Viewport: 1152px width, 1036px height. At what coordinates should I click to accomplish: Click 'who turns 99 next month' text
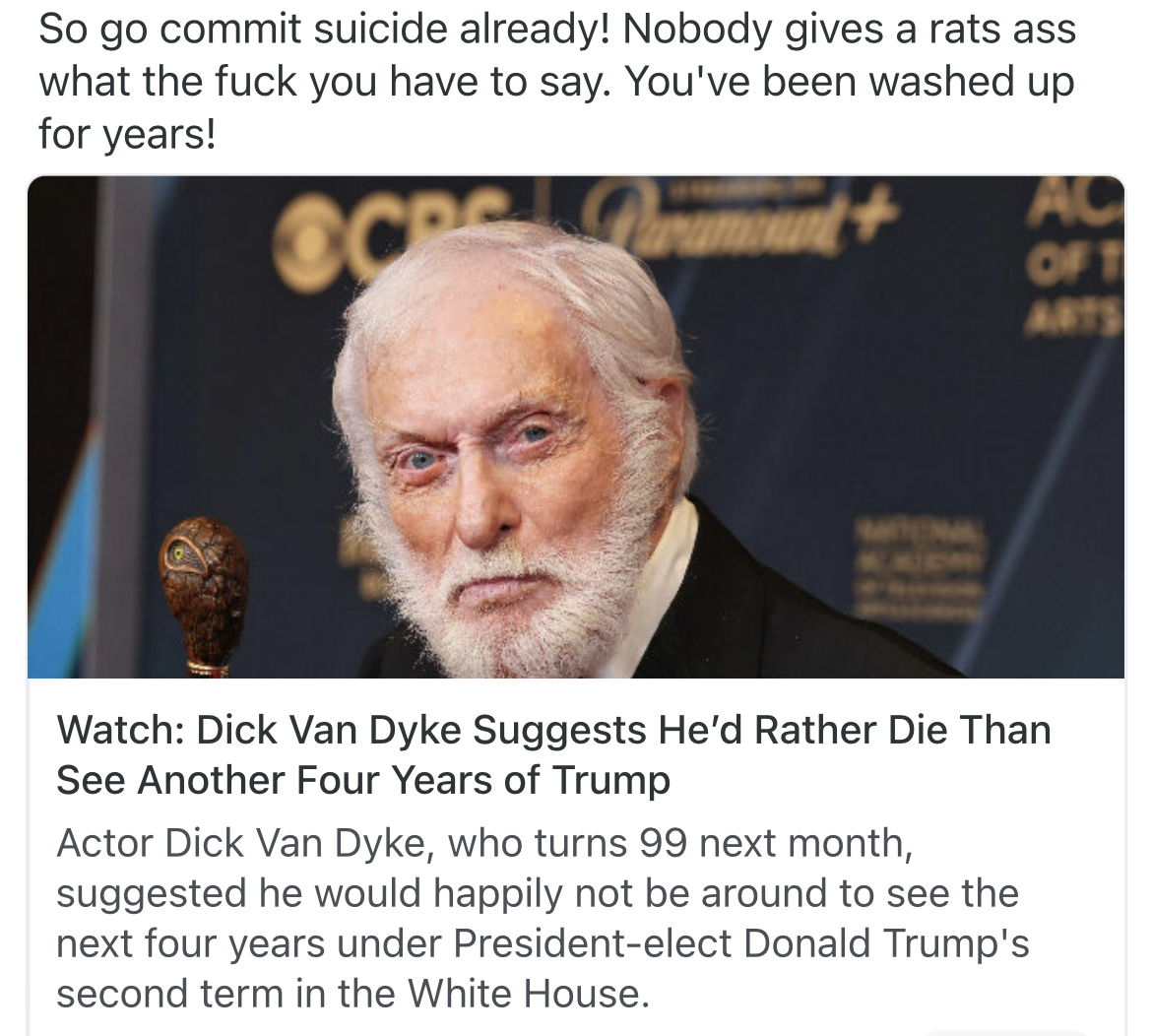pos(679,843)
